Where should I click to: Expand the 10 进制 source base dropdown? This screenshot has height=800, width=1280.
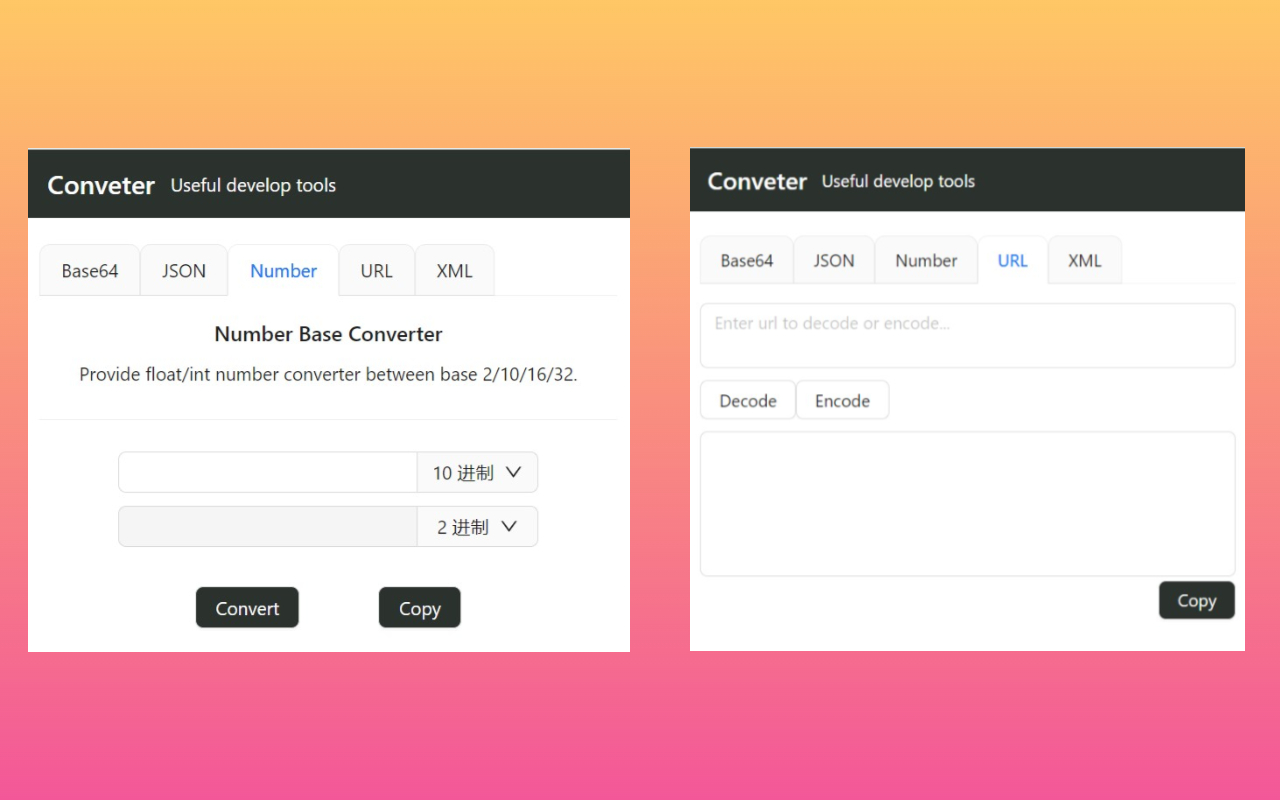coord(477,473)
